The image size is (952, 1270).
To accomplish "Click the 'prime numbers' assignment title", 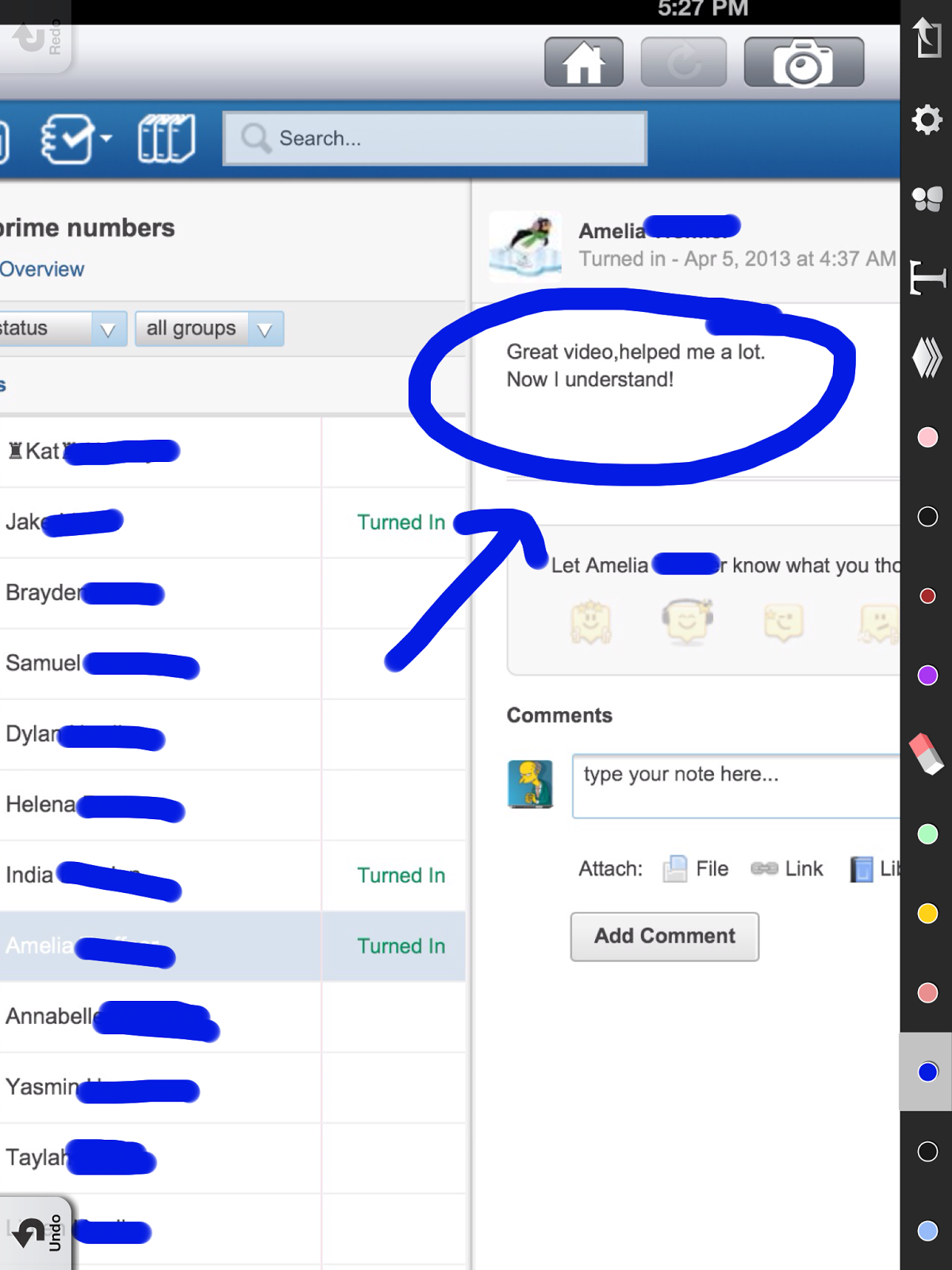I will 87,228.
